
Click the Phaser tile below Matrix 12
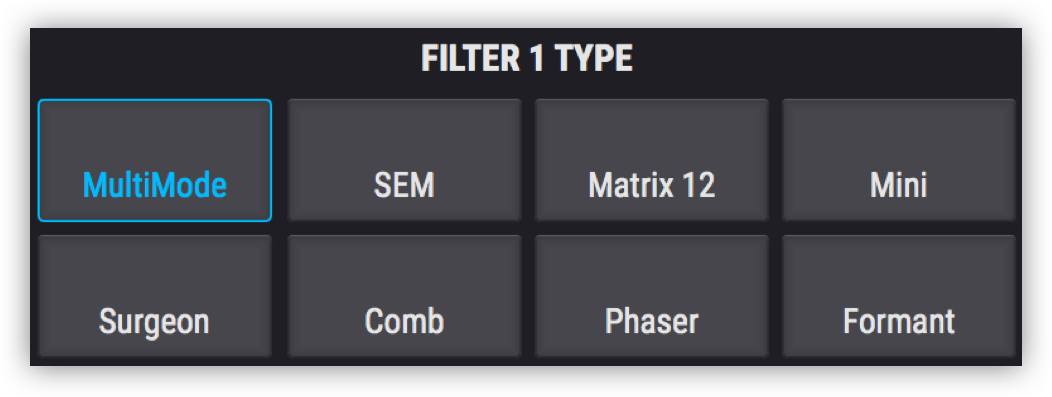[651, 296]
